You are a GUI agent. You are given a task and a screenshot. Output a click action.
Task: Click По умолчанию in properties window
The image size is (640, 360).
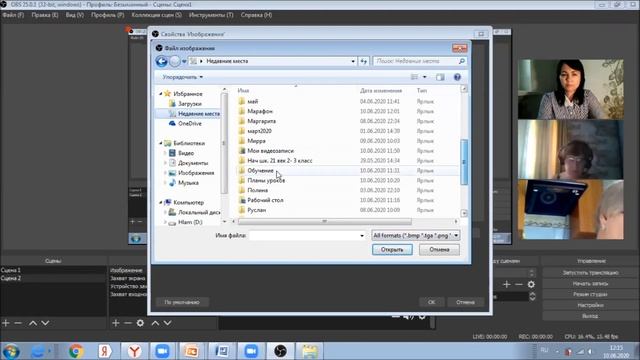[x=182, y=302]
